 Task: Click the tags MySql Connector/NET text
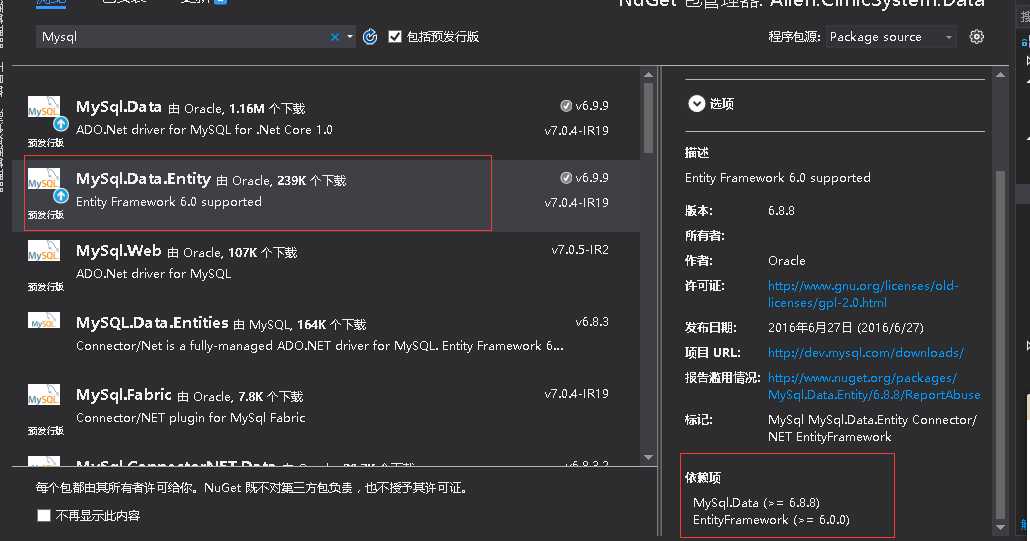pyautogui.click(x=872, y=428)
